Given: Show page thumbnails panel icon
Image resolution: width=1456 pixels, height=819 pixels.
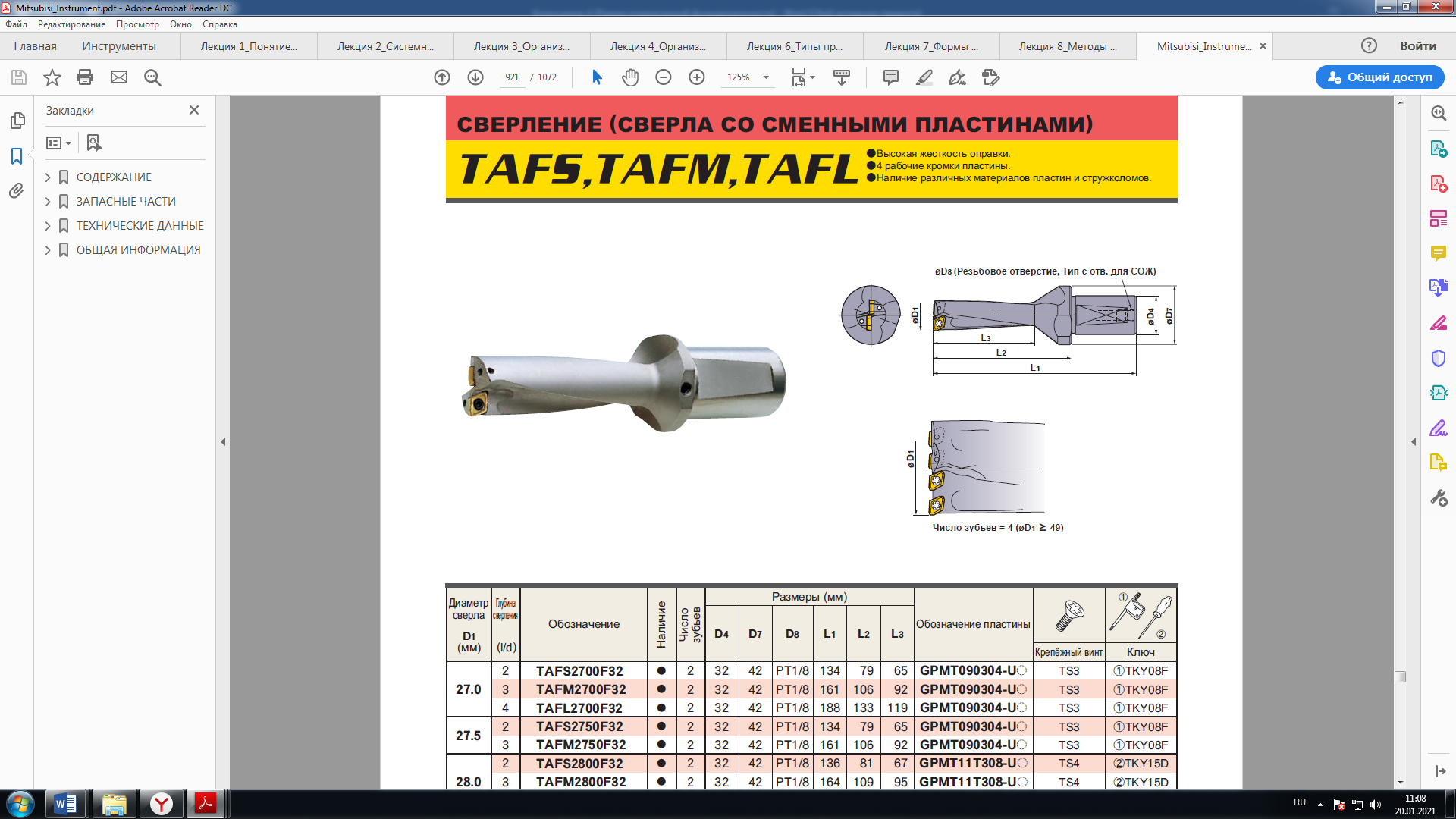Looking at the screenshot, I should click(x=17, y=121).
